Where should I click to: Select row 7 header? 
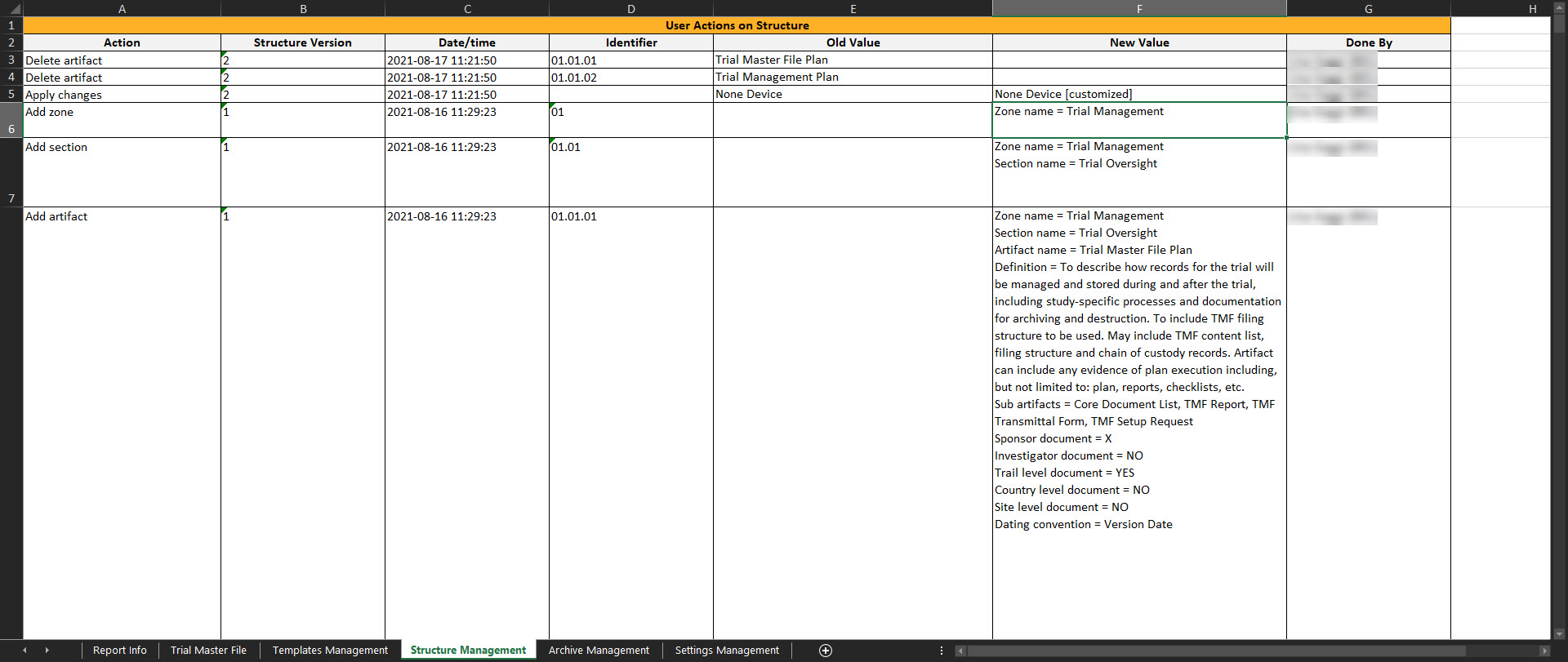[11, 172]
